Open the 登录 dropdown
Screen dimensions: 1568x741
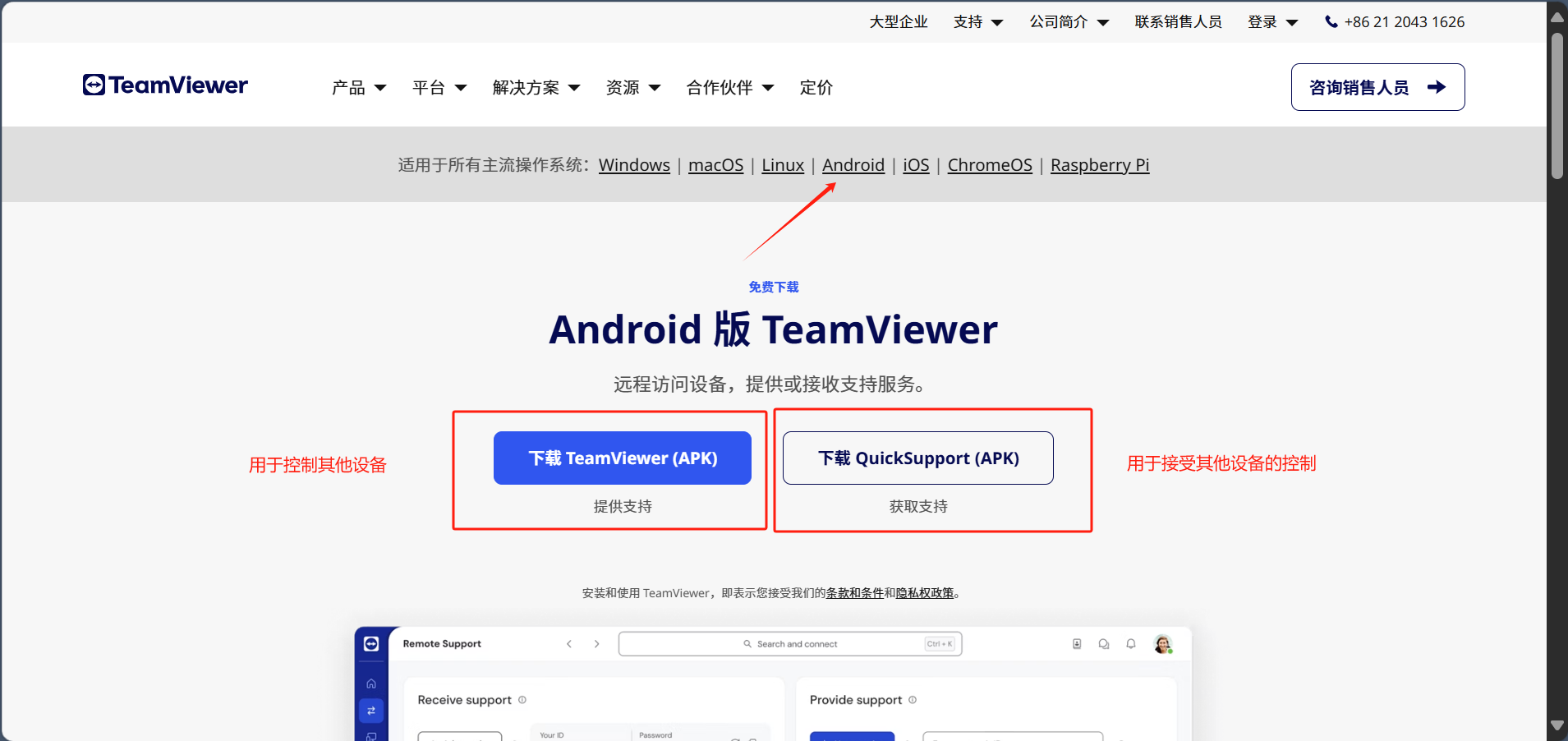tap(1272, 22)
